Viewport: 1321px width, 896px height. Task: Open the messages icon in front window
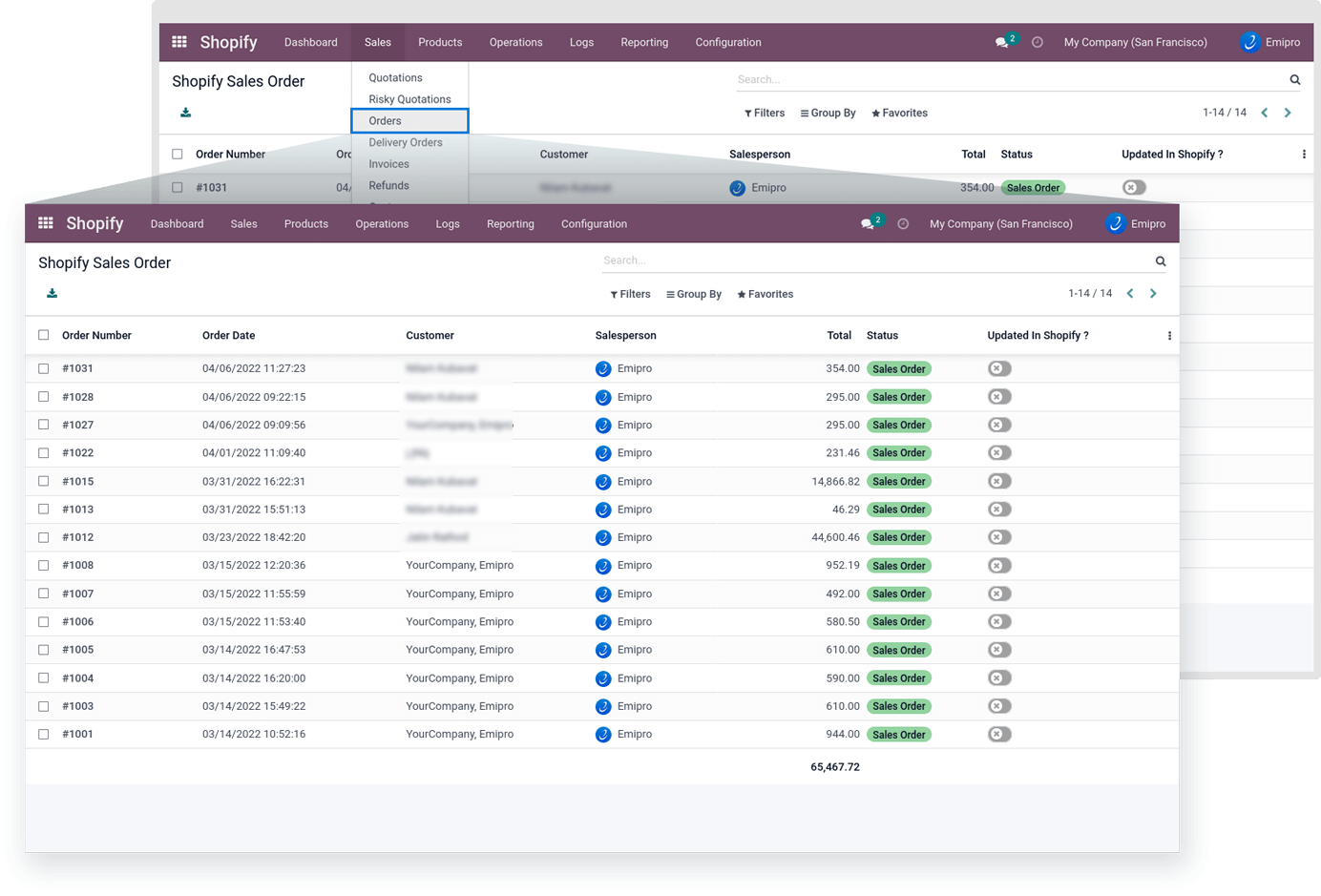[x=868, y=224]
